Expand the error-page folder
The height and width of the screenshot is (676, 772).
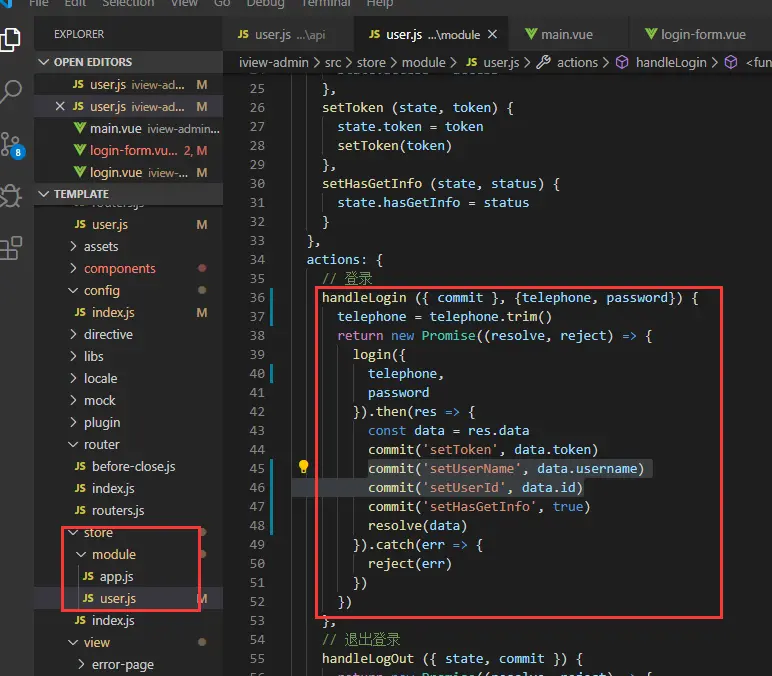click(x=129, y=664)
